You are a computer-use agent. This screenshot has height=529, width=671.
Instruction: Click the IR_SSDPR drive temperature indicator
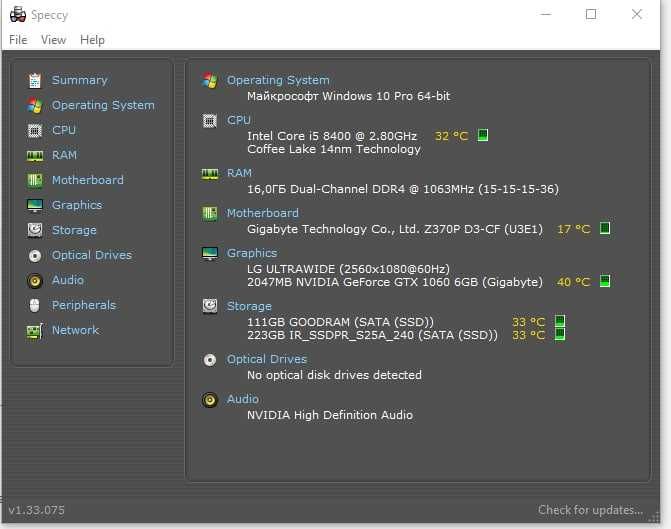pyautogui.click(x=560, y=334)
